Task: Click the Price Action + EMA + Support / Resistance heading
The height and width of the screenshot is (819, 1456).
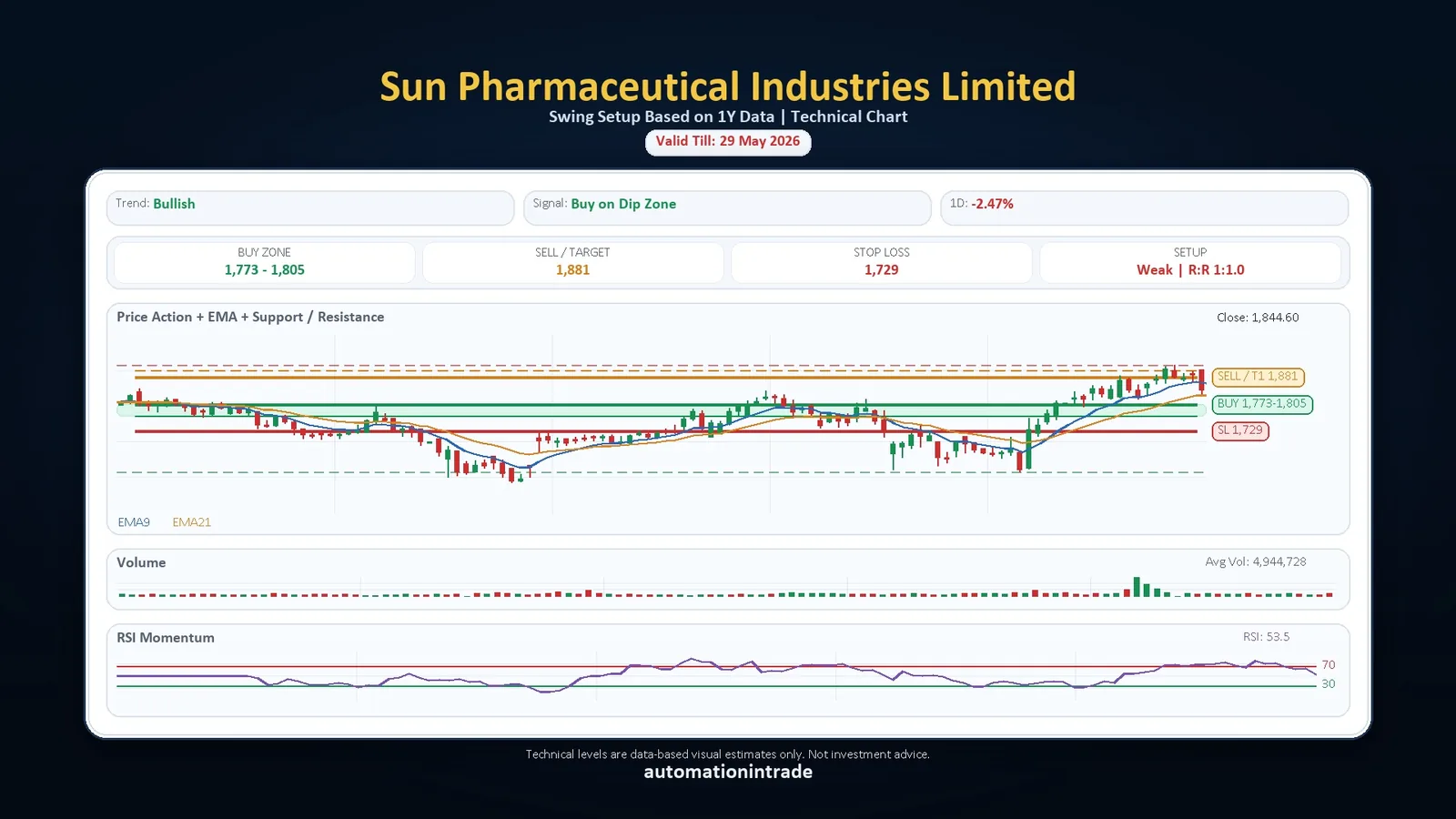Action: 250,317
